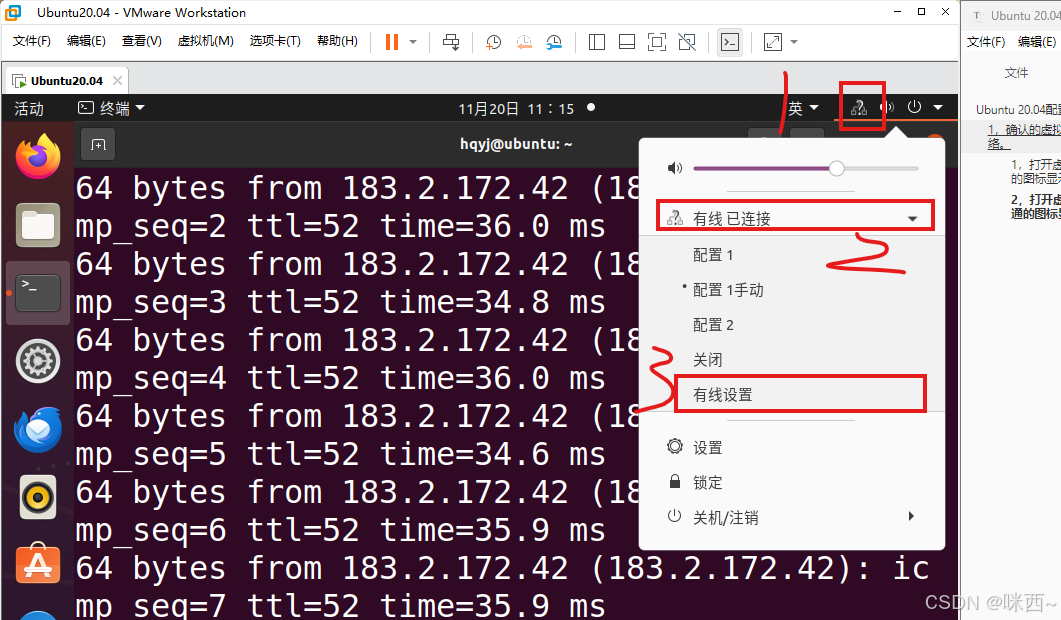The width and height of the screenshot is (1061, 620).
Task: Toggle the thumbnail bar layout icon
Action: [627, 42]
